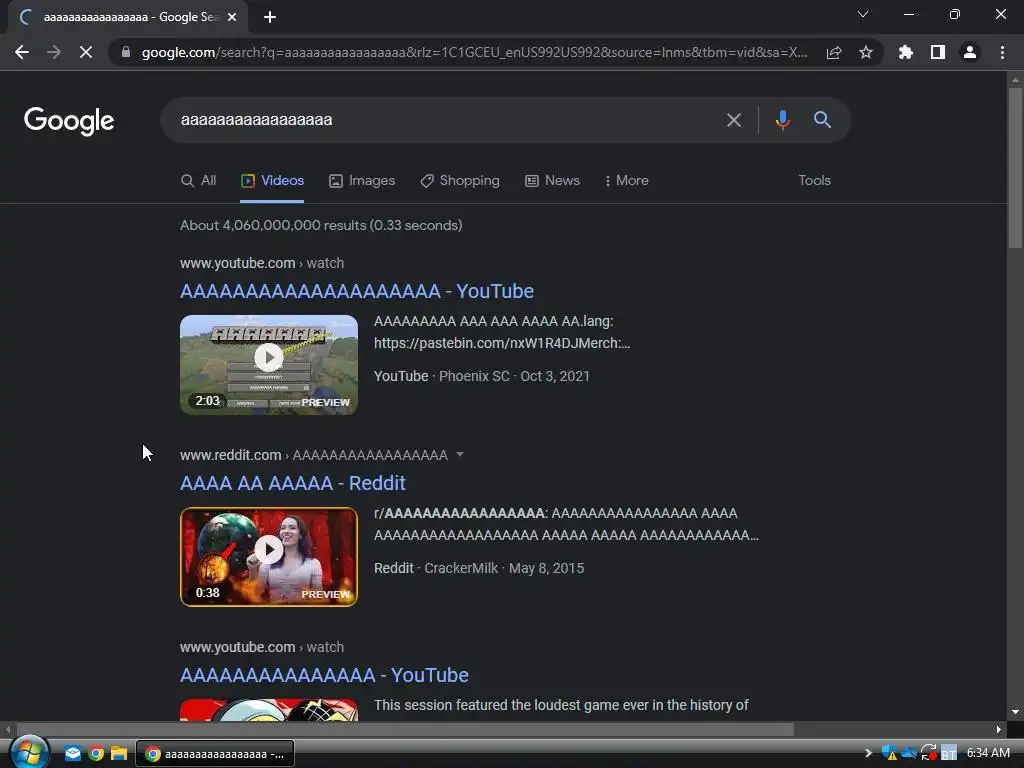Viewport: 1024px width, 768px height.
Task: Click the forward navigation arrow
Action: click(54, 52)
